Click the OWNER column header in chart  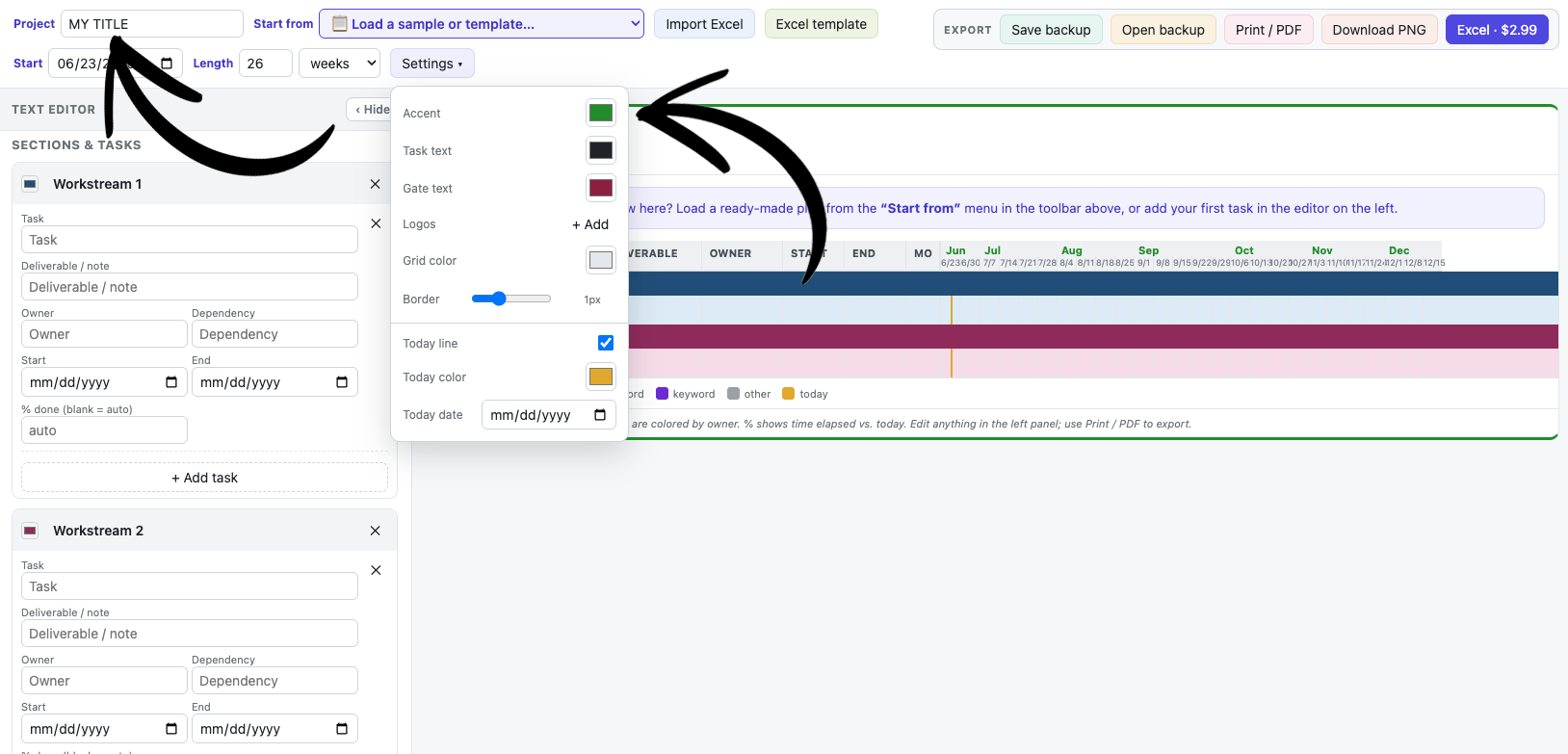click(x=730, y=254)
